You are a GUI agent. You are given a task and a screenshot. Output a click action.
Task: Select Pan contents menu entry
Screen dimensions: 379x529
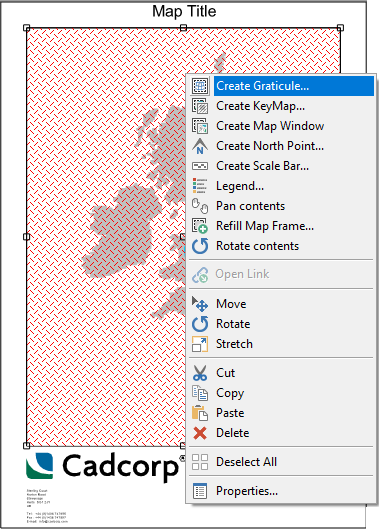point(281,206)
